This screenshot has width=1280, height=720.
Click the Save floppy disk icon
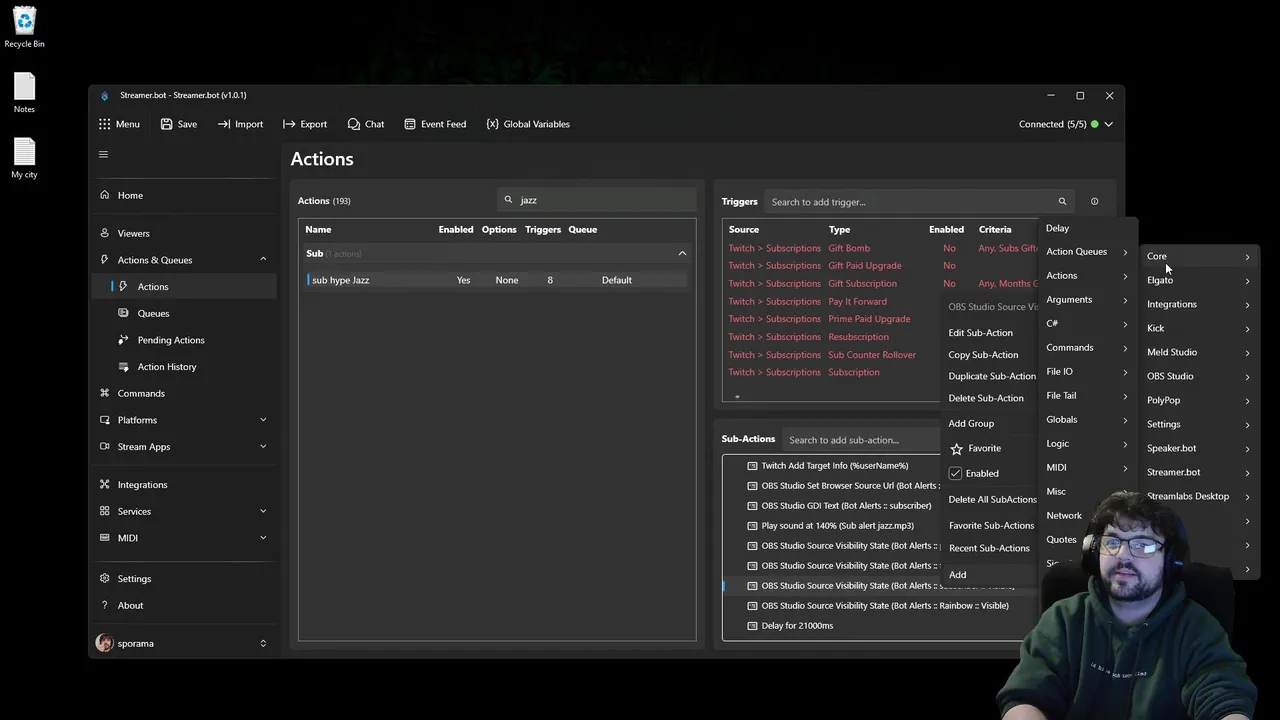[167, 124]
